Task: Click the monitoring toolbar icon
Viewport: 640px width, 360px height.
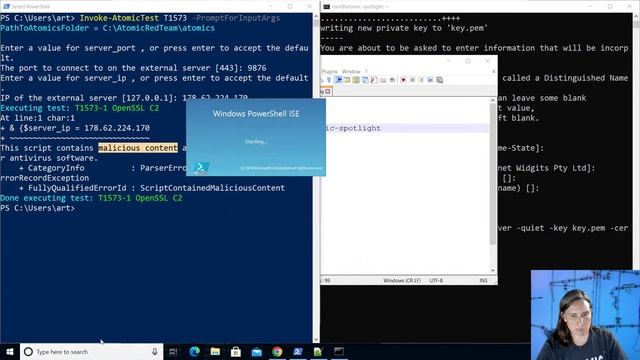Action: [x=392, y=80]
